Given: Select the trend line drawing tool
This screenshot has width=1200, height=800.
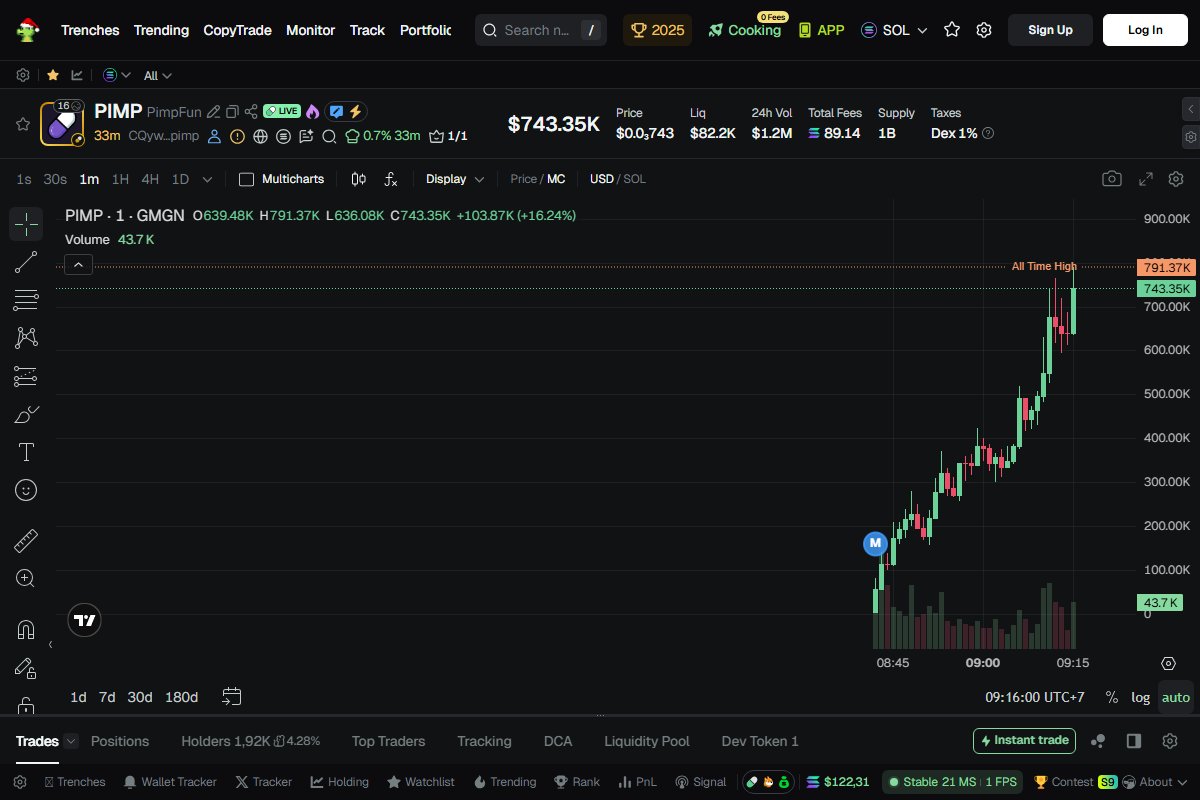Looking at the screenshot, I should (x=26, y=262).
